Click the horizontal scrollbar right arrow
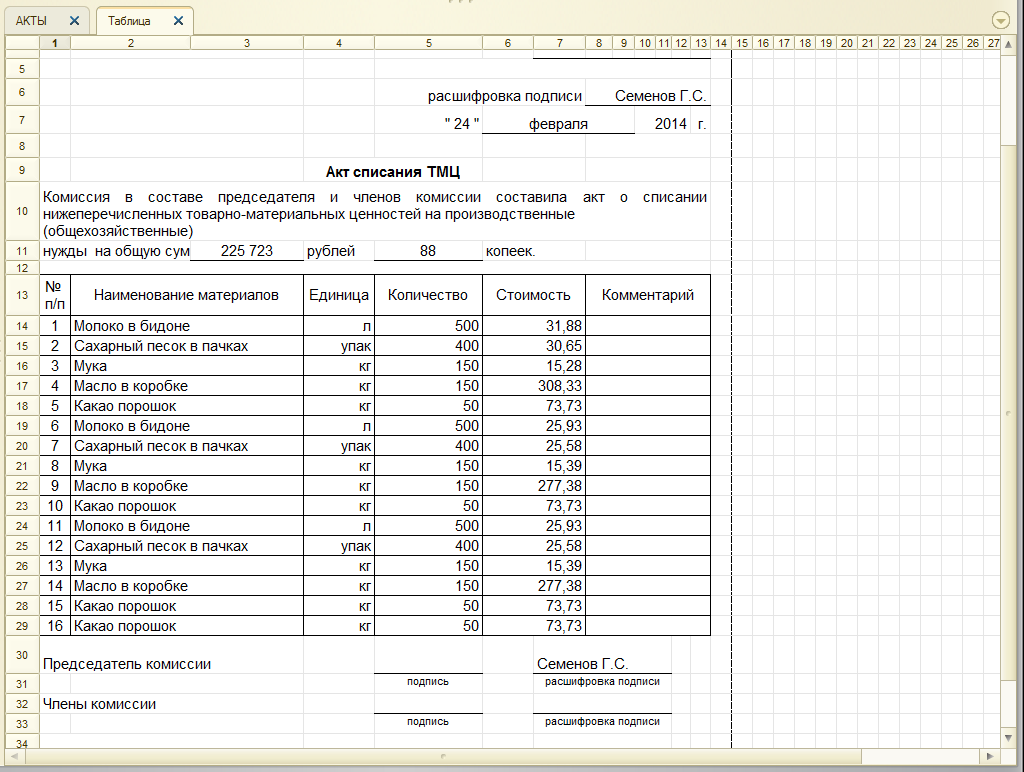This screenshot has width=1024, height=772. click(x=990, y=756)
